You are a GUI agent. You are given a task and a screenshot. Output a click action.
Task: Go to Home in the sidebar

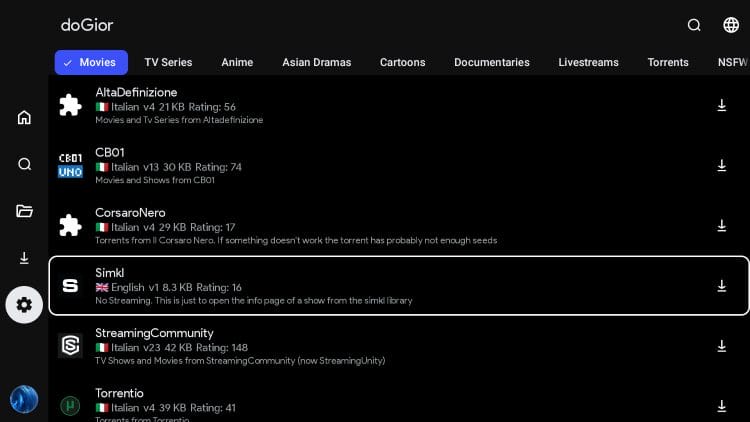(24, 118)
